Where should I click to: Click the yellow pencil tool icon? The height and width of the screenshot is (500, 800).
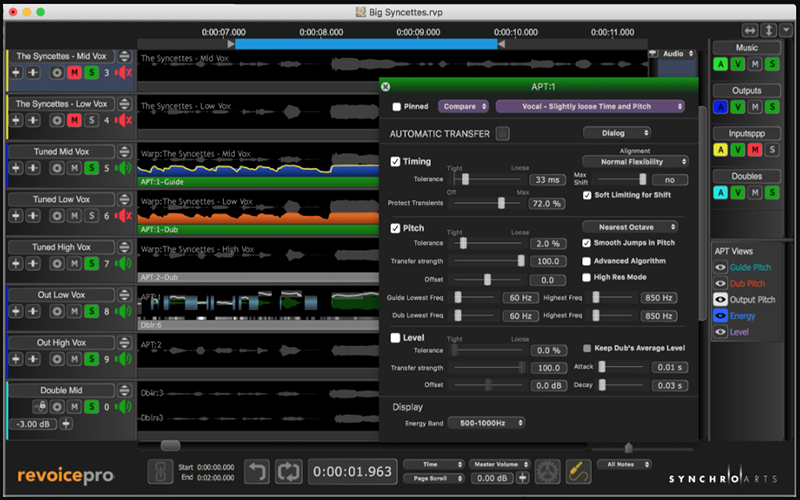577,470
